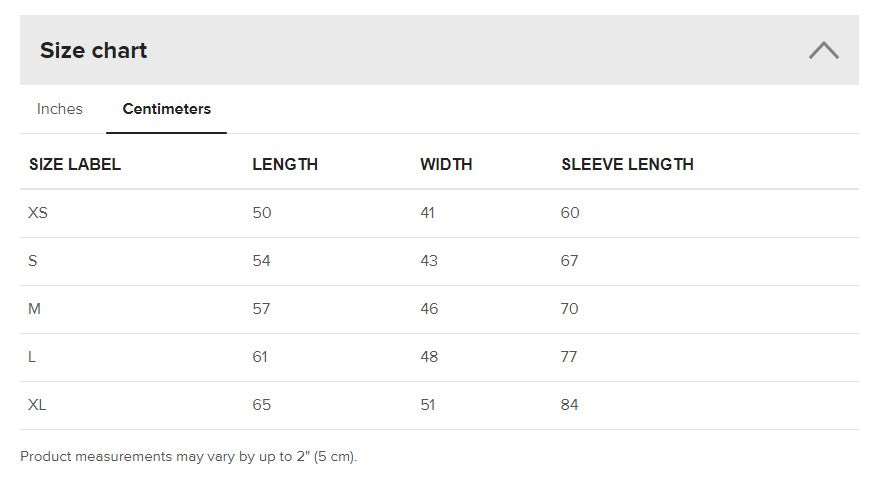Switch to the Inches tab
Screen dimensions: 877x496
point(60,109)
